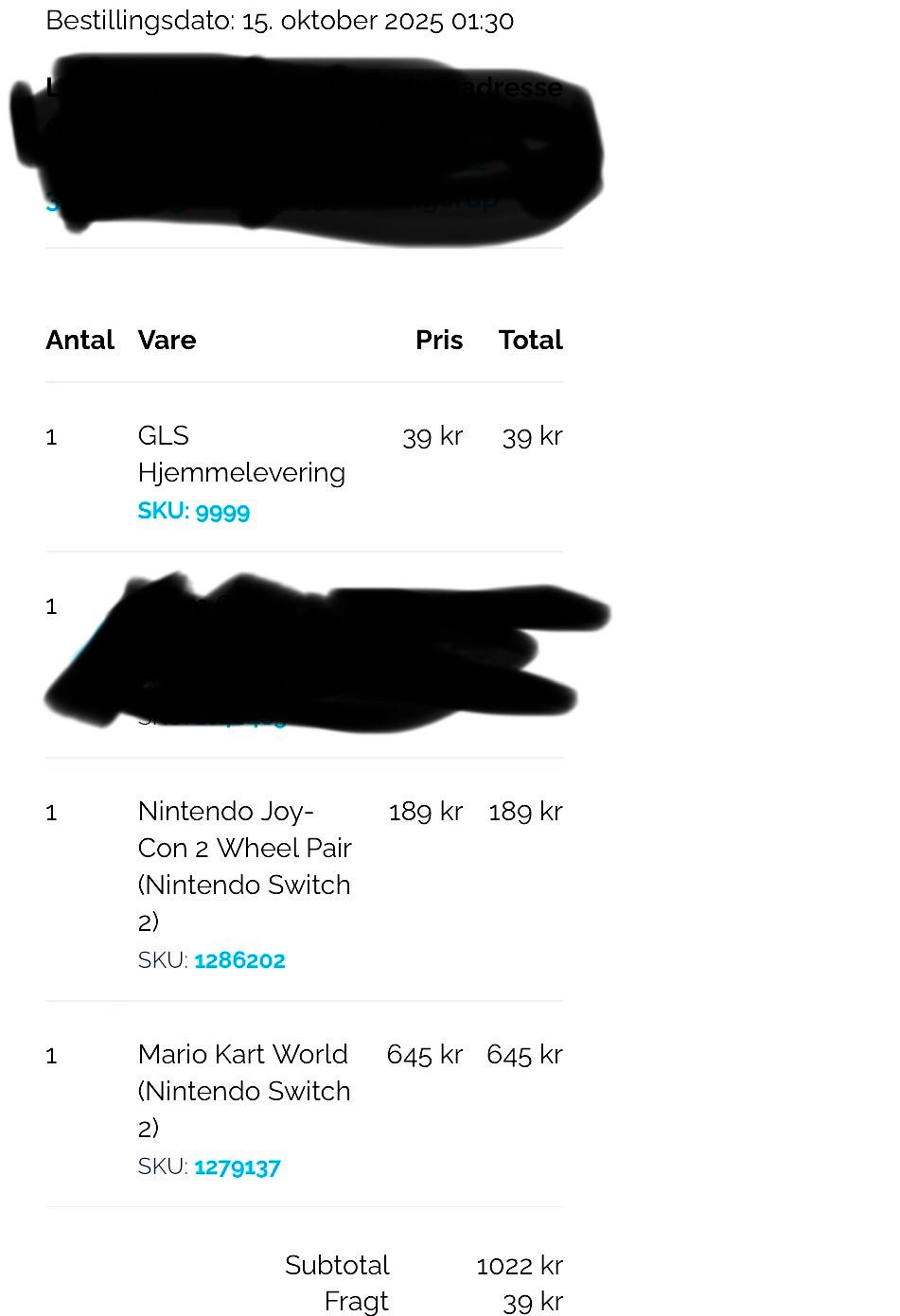Click Mario Kart World's Total column value
This screenshot has height=1316, width=900.
(524, 1054)
